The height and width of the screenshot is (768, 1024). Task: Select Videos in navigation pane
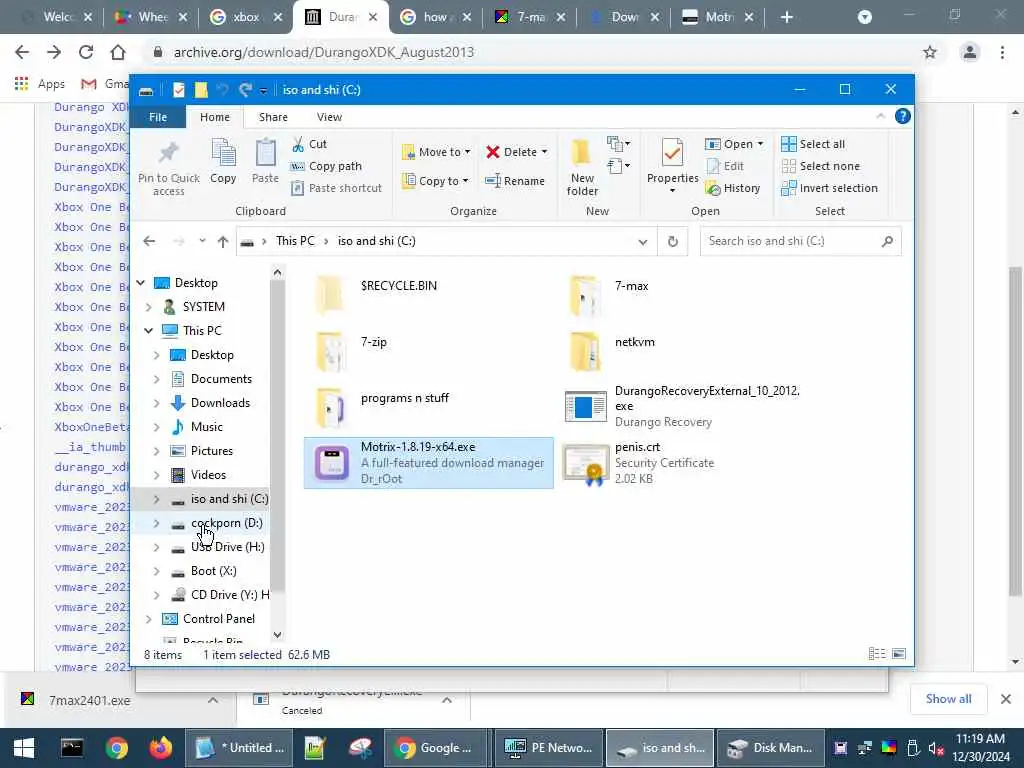point(208,475)
